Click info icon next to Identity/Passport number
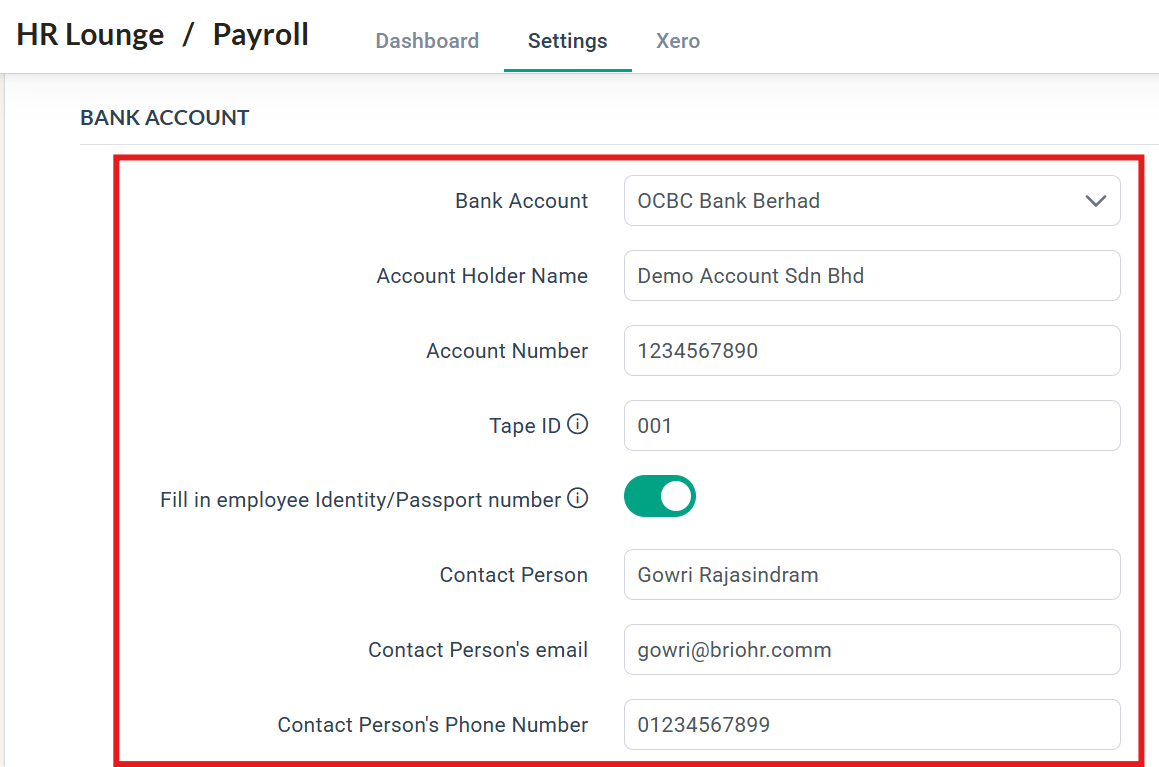The image size is (1159, 767). pyautogui.click(x=577, y=499)
